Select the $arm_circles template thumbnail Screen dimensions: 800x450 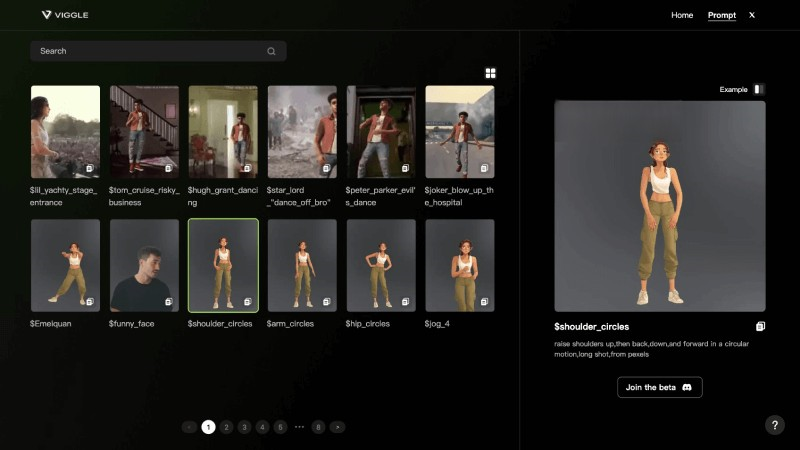[x=302, y=265]
